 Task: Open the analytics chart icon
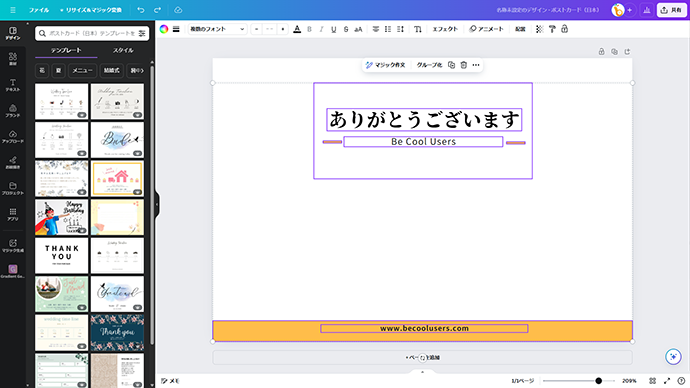646,10
